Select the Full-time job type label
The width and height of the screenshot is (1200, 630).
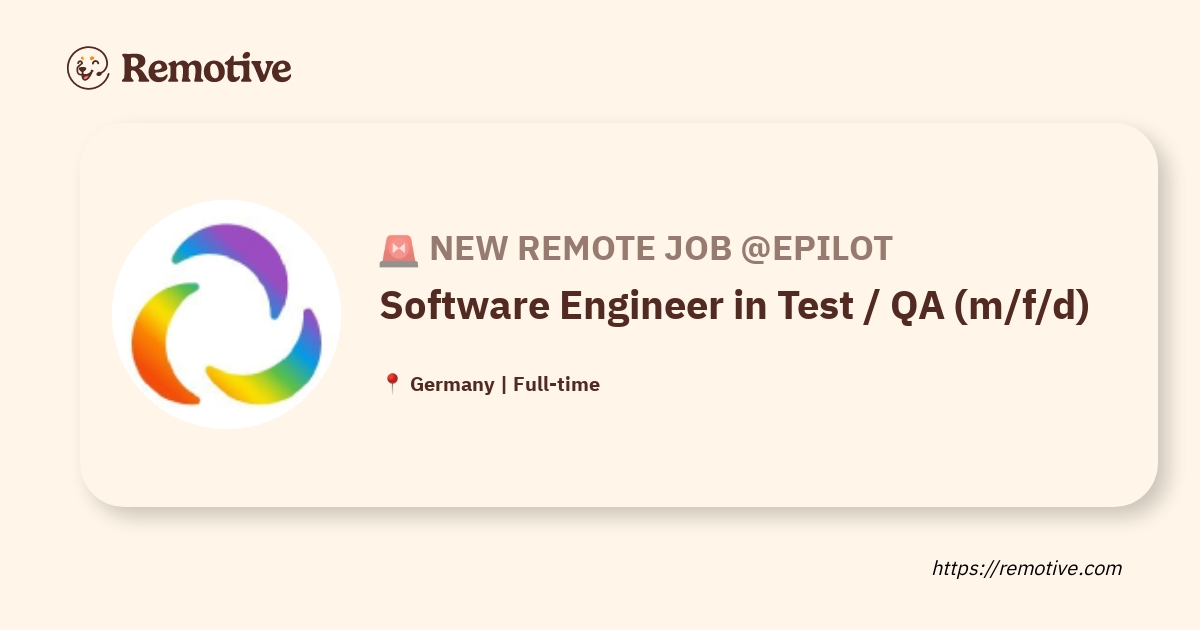tap(556, 384)
